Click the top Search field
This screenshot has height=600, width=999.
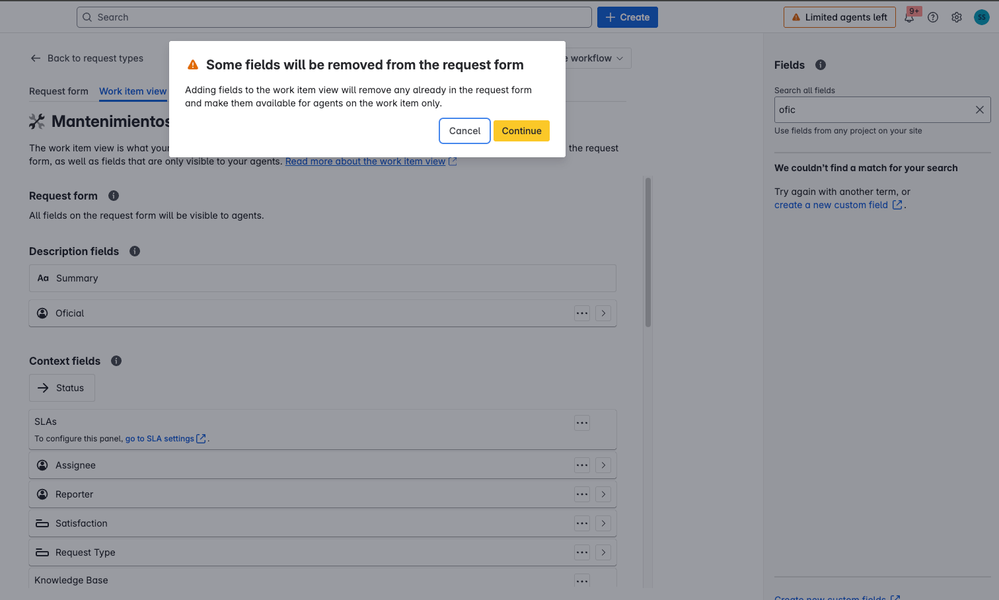334,17
